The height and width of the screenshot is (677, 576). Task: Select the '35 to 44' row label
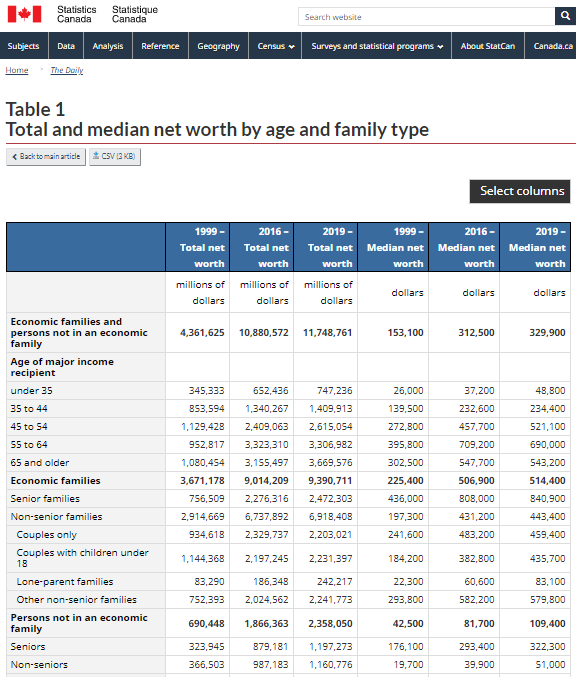[x=29, y=409]
